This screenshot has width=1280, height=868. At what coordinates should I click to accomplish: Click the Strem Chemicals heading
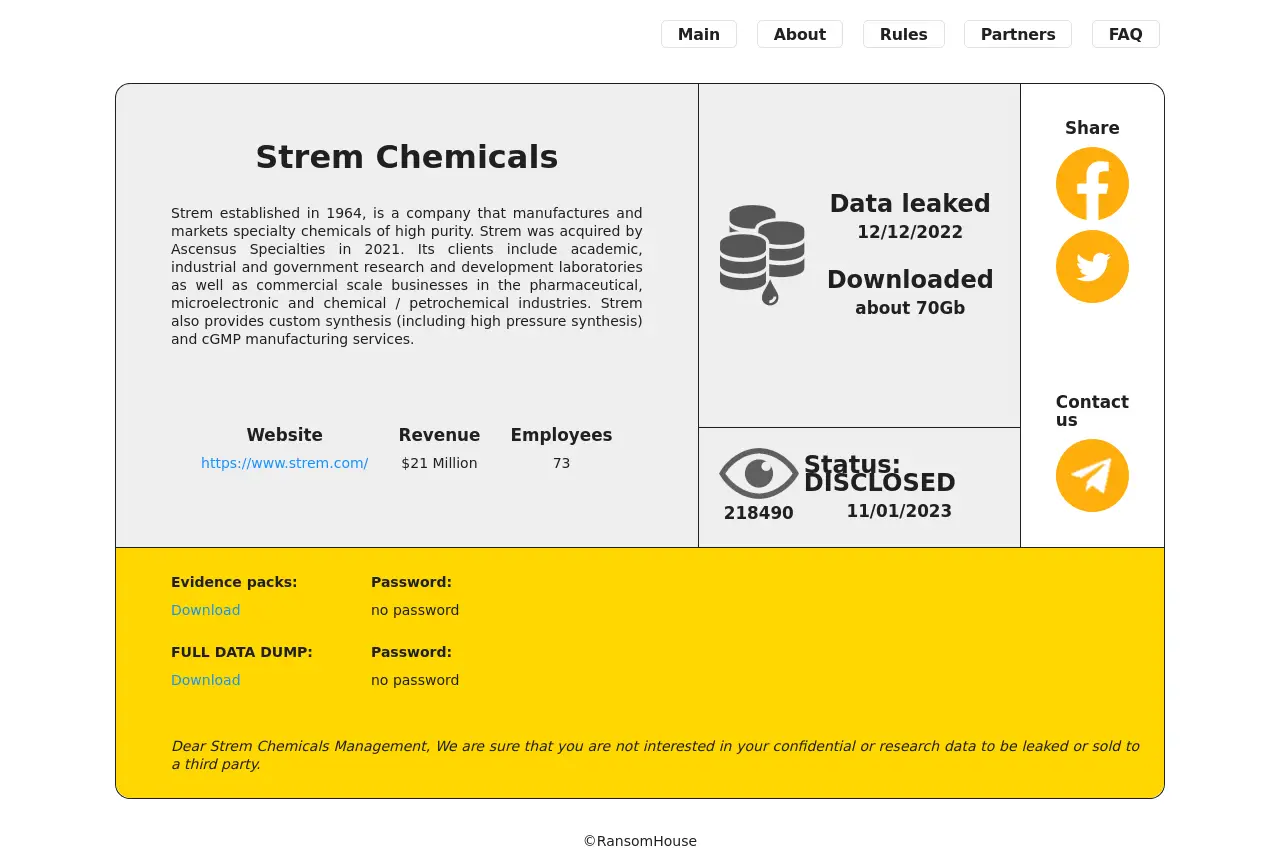406,157
